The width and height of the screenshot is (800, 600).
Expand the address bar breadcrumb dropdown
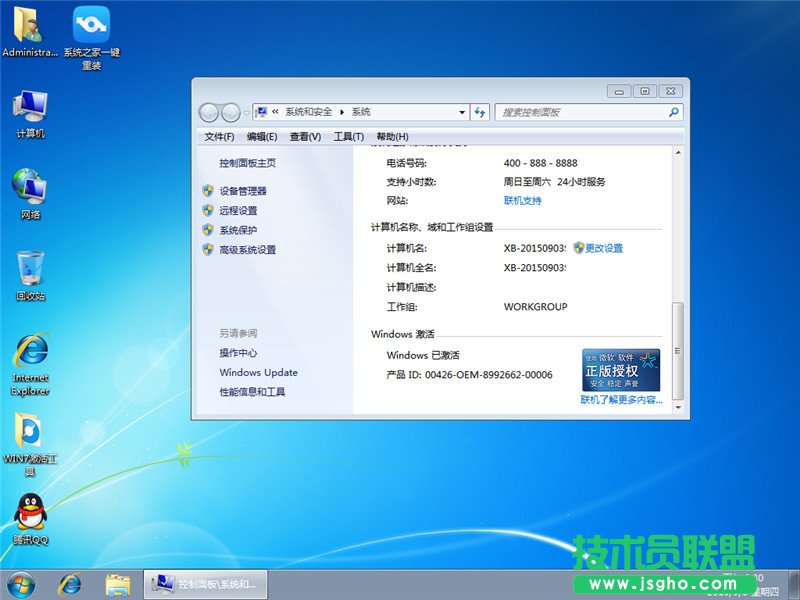(464, 111)
